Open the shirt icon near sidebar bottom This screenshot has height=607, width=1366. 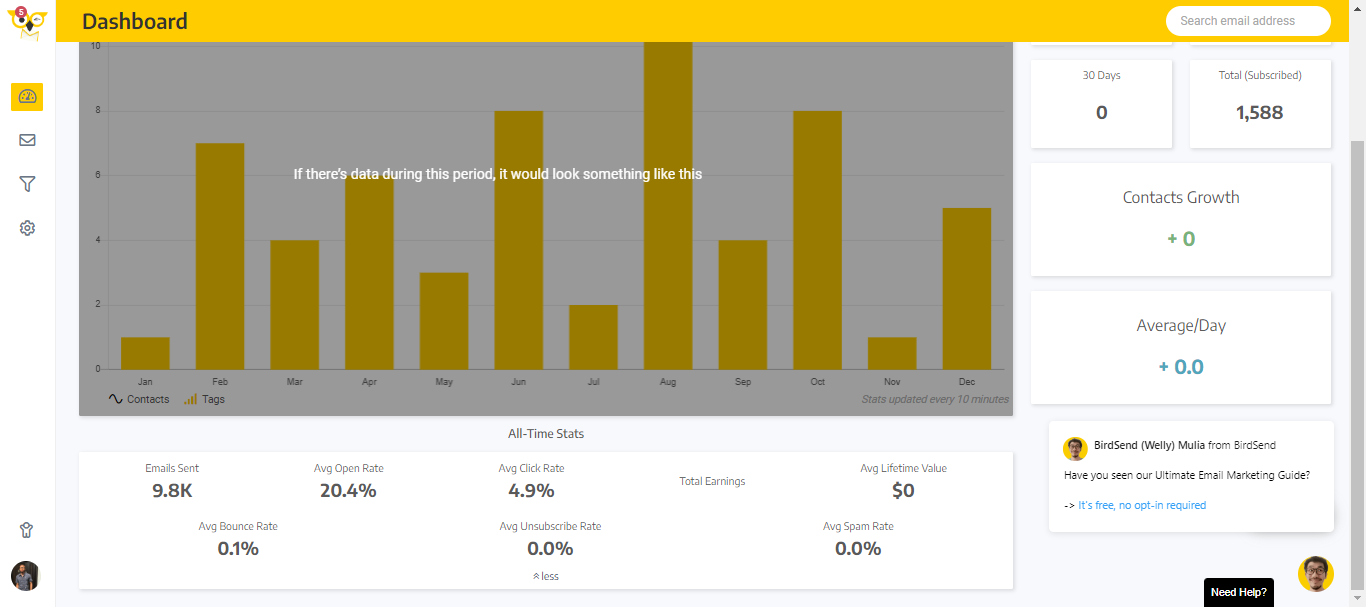[27, 530]
